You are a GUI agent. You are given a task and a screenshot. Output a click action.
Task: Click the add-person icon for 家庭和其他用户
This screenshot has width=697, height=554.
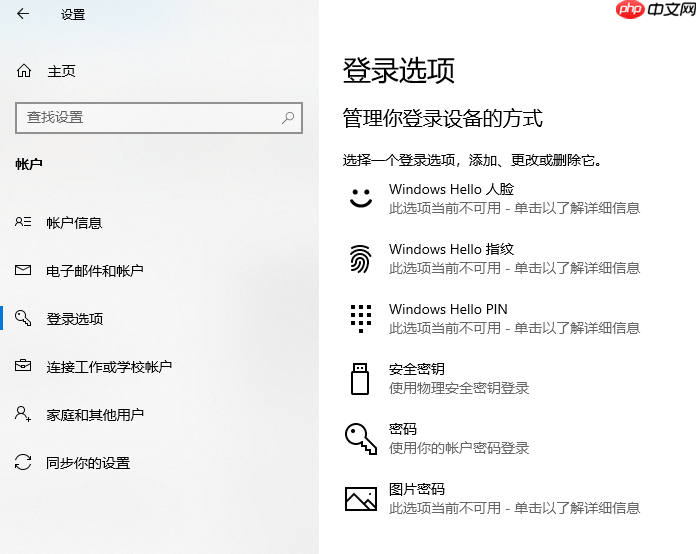click(23, 414)
